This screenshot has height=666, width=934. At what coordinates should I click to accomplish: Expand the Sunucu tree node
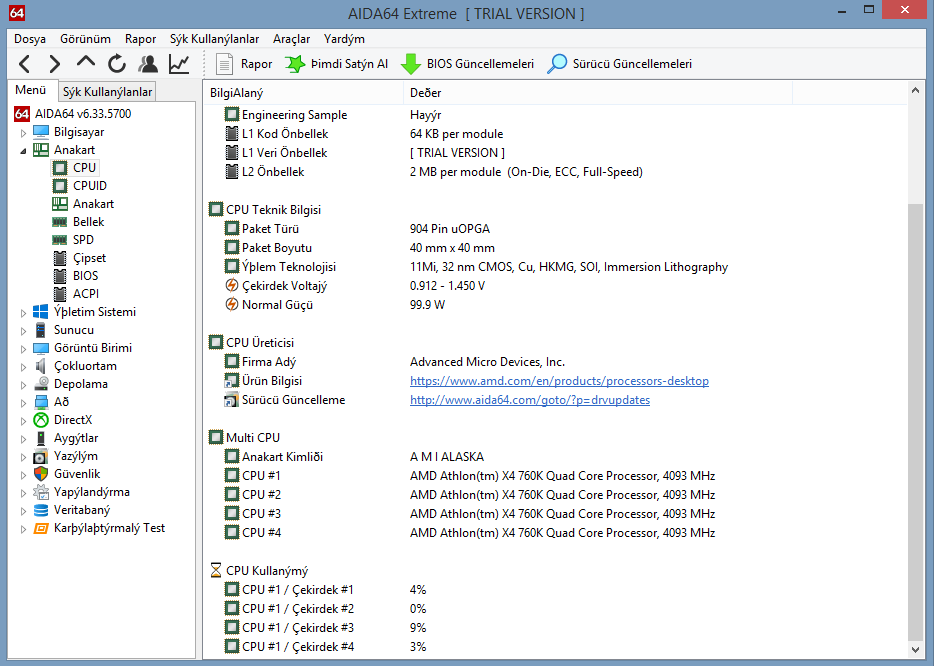pyautogui.click(x=23, y=331)
